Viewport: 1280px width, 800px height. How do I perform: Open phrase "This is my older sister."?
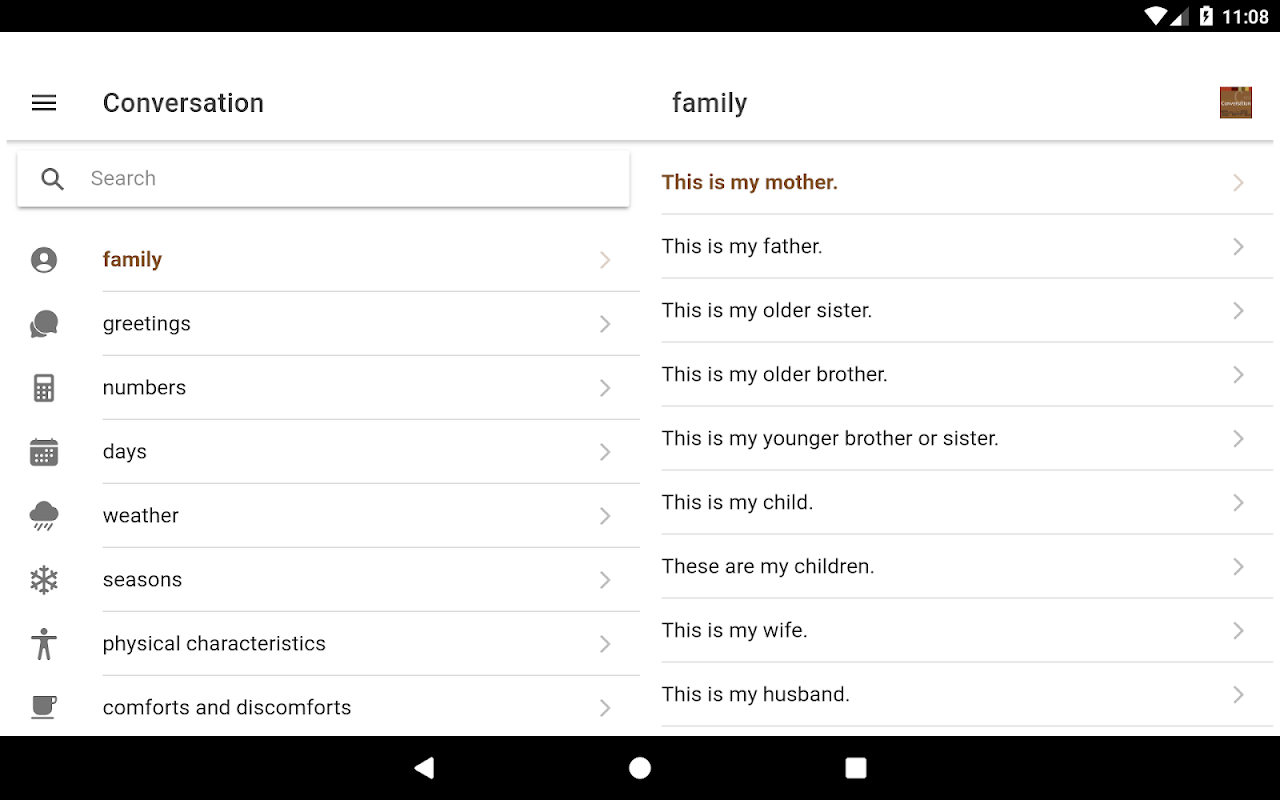click(x=767, y=311)
